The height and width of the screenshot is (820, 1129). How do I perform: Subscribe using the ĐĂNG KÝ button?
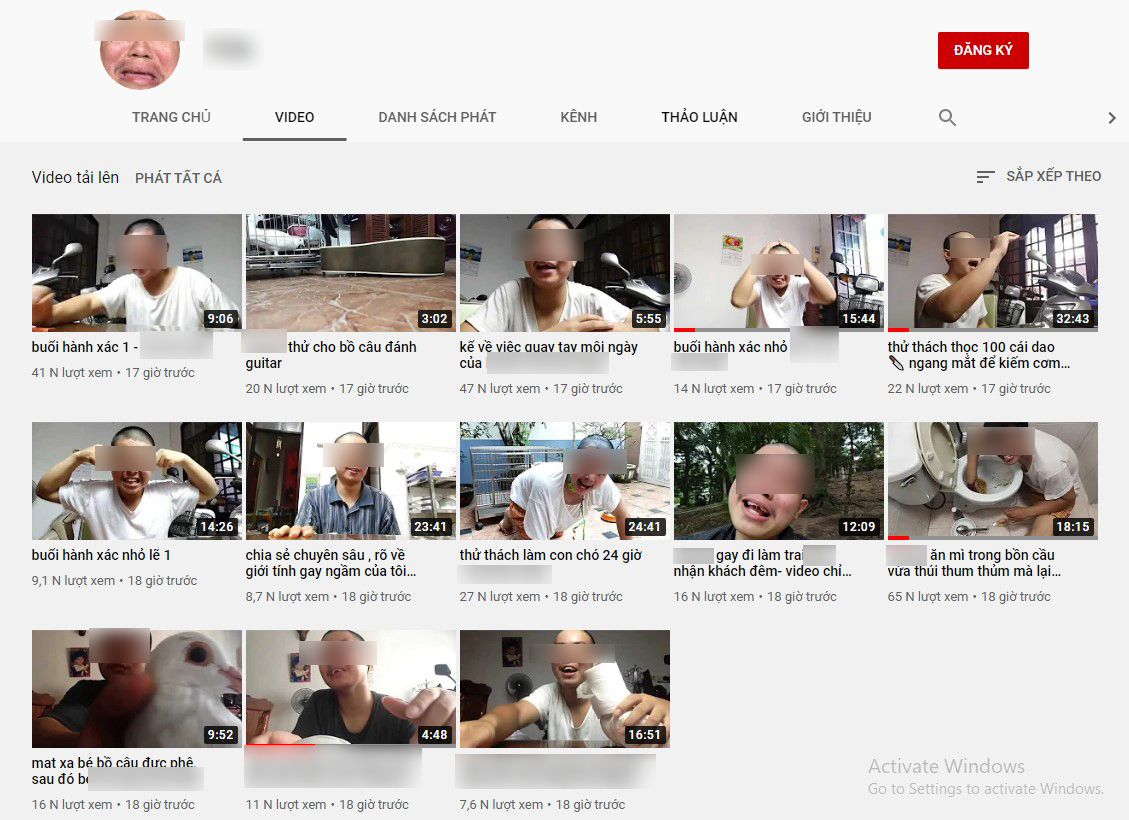click(983, 50)
